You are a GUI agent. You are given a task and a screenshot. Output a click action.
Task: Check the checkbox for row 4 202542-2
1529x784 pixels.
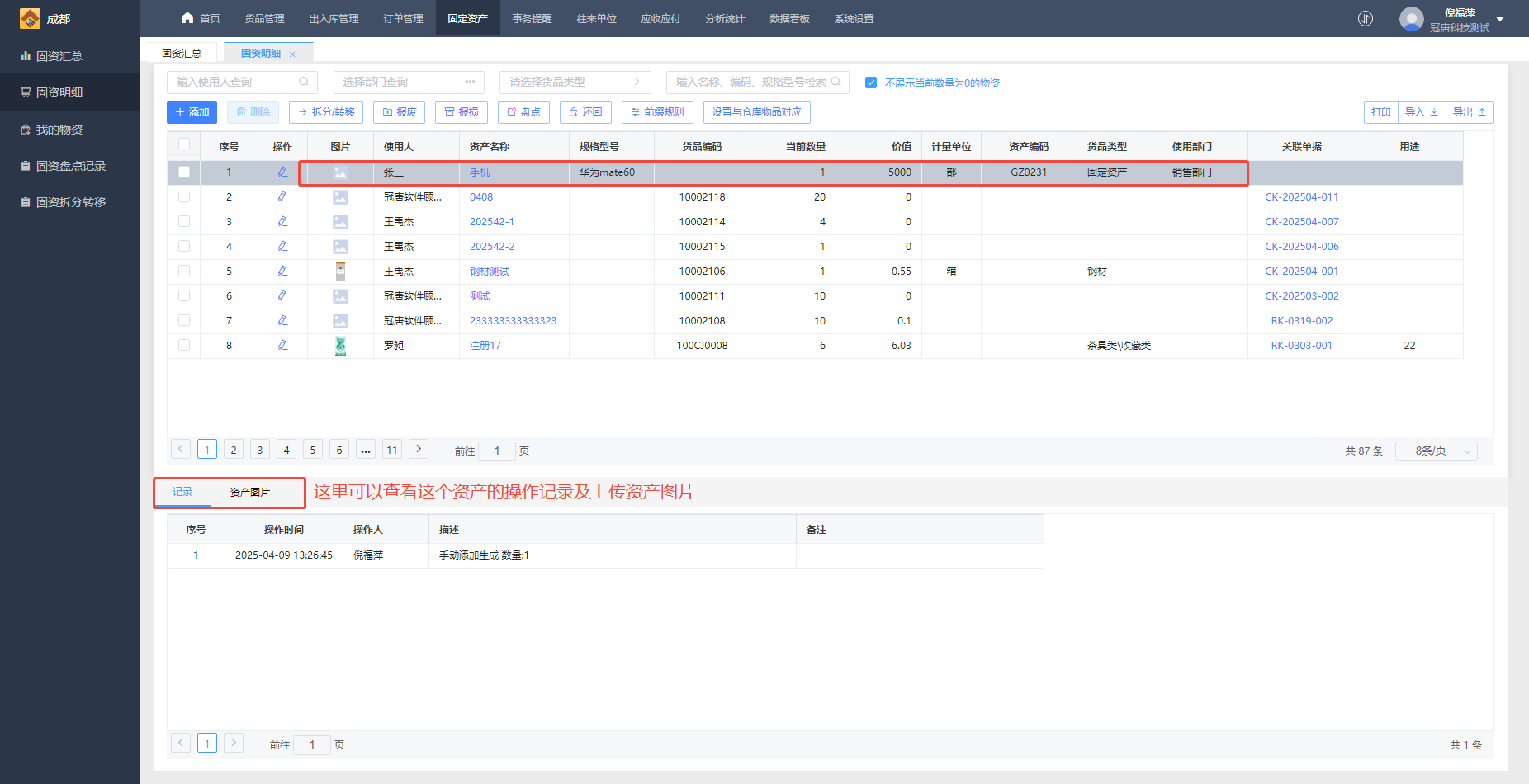click(184, 246)
